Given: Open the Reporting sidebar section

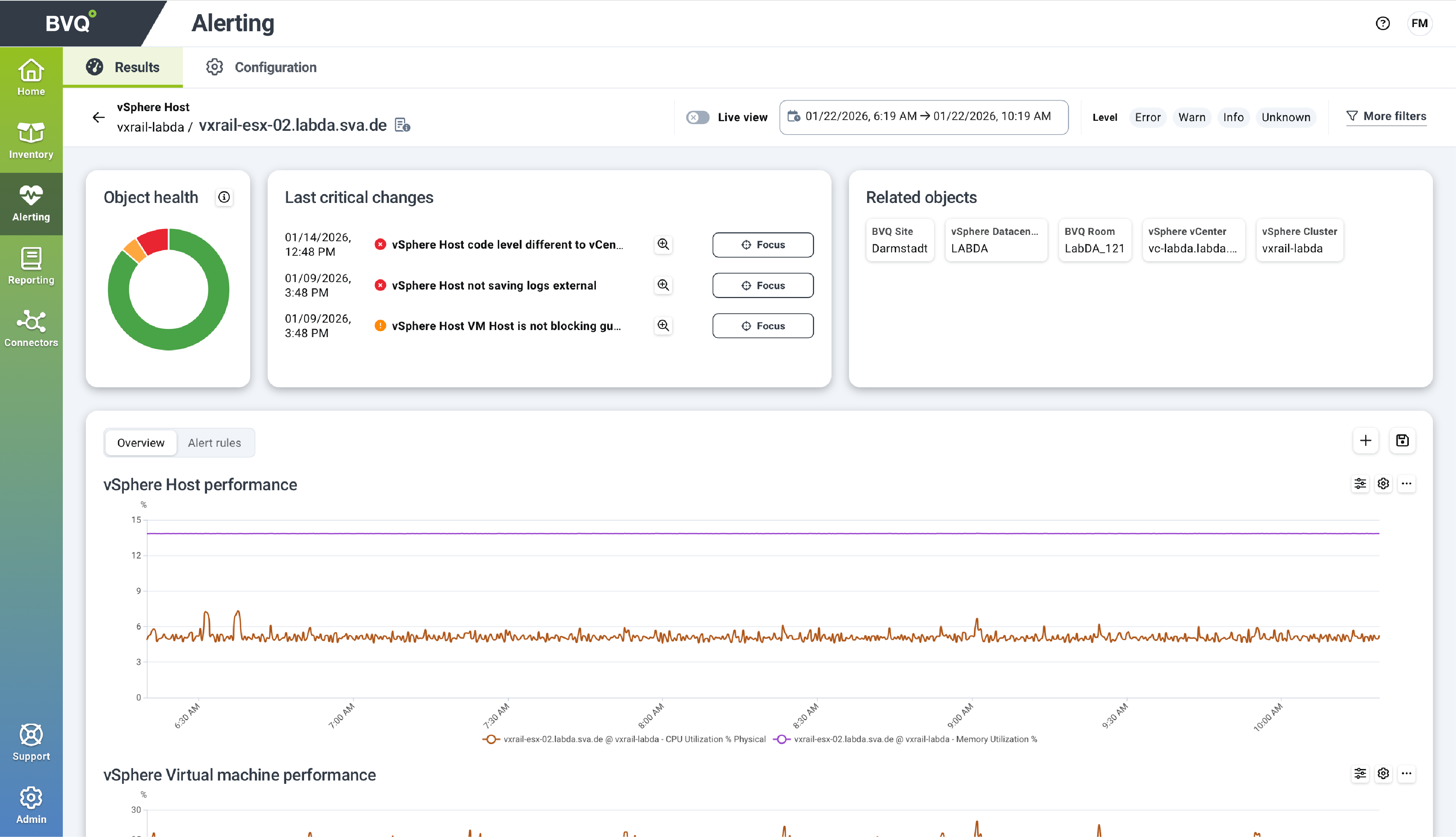Looking at the screenshot, I should tap(31, 266).
